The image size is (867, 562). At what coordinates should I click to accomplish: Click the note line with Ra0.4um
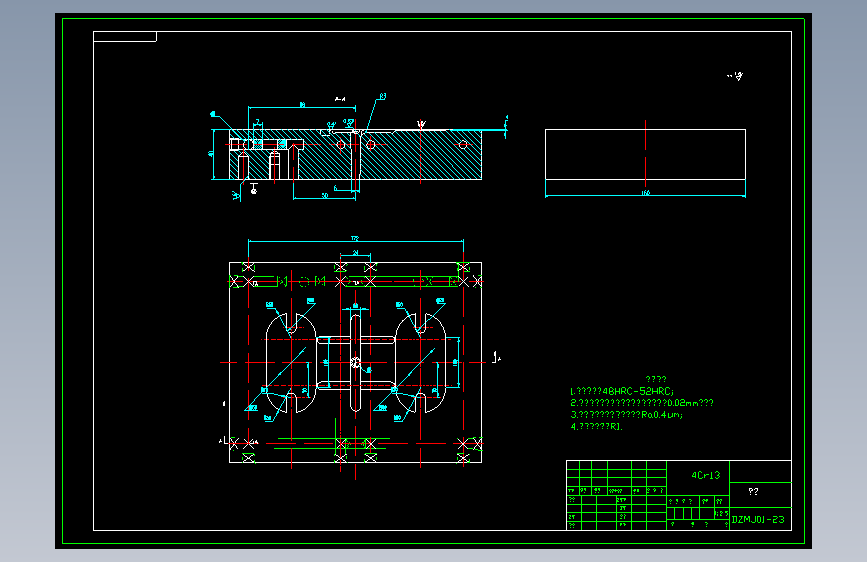[x=626, y=414]
